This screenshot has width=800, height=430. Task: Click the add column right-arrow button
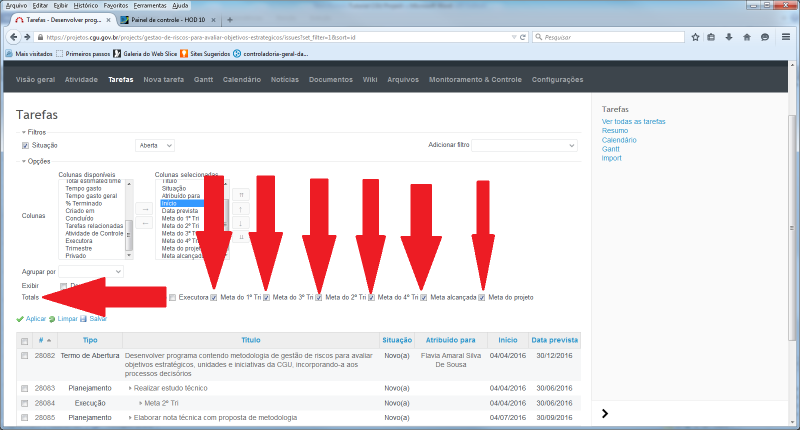click(x=143, y=208)
